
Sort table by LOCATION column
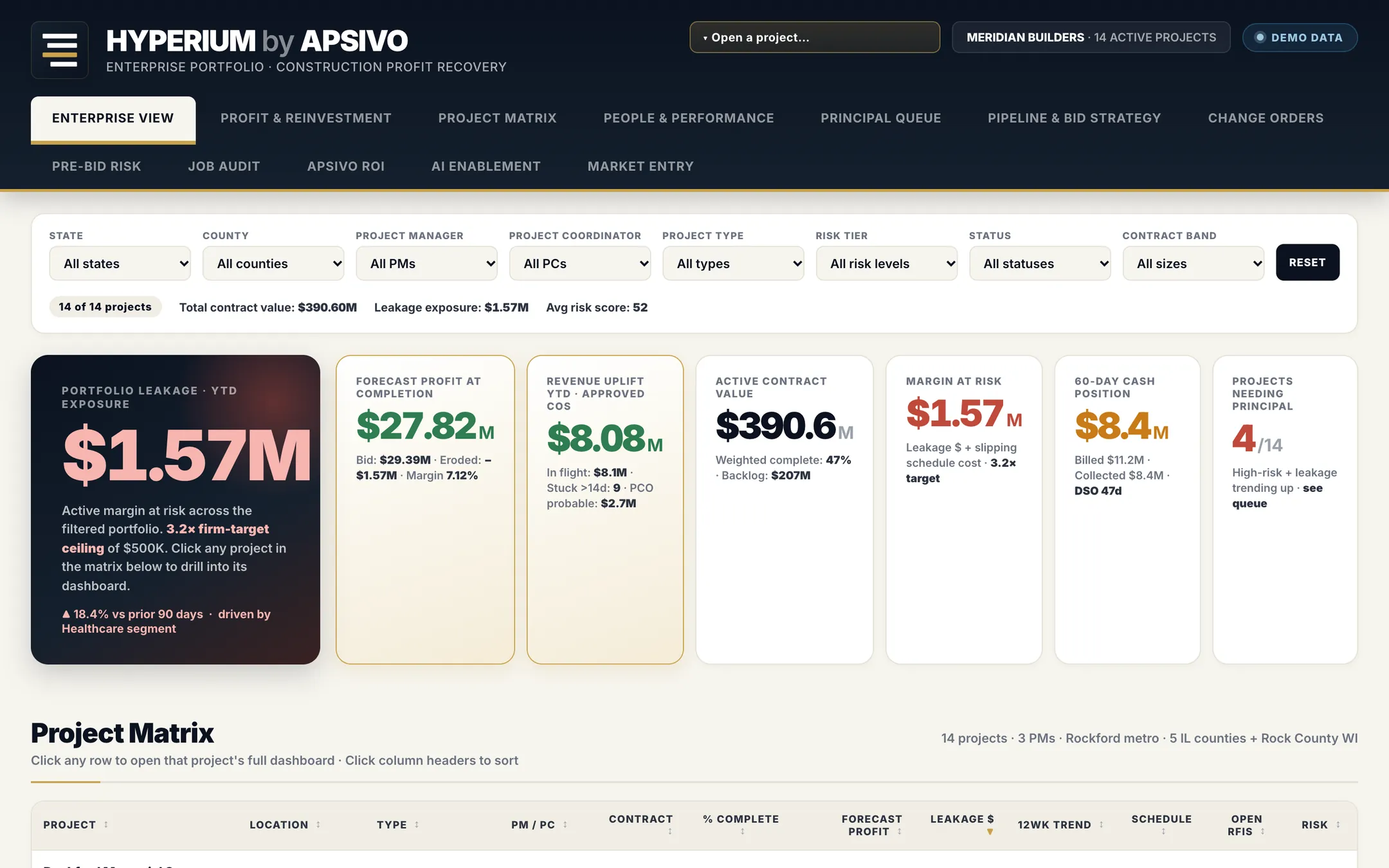tap(285, 825)
